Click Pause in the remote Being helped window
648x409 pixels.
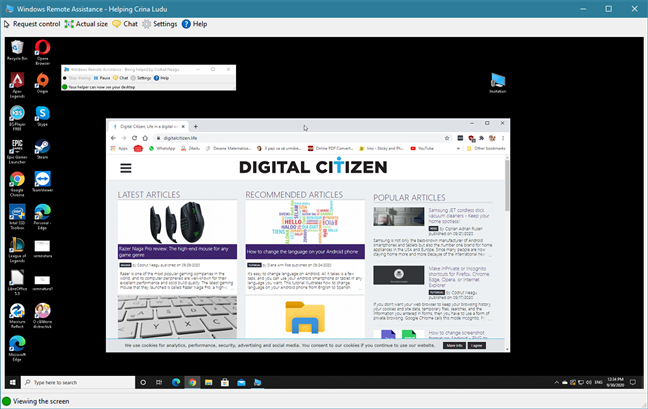(102, 78)
